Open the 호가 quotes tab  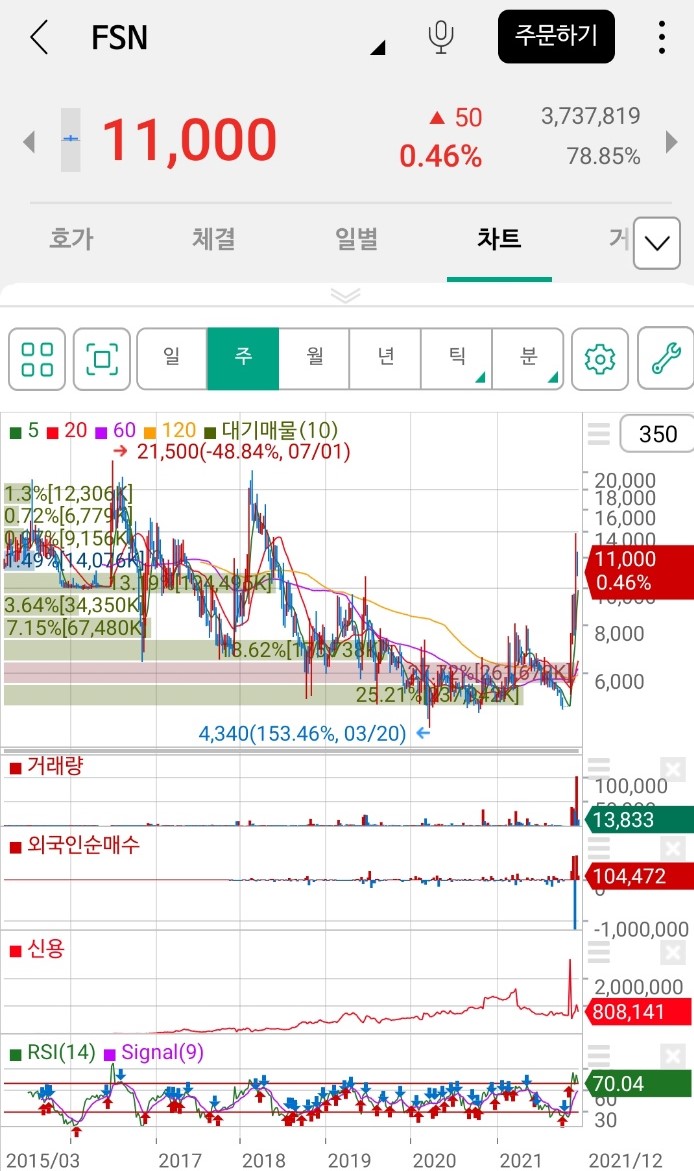coord(71,239)
